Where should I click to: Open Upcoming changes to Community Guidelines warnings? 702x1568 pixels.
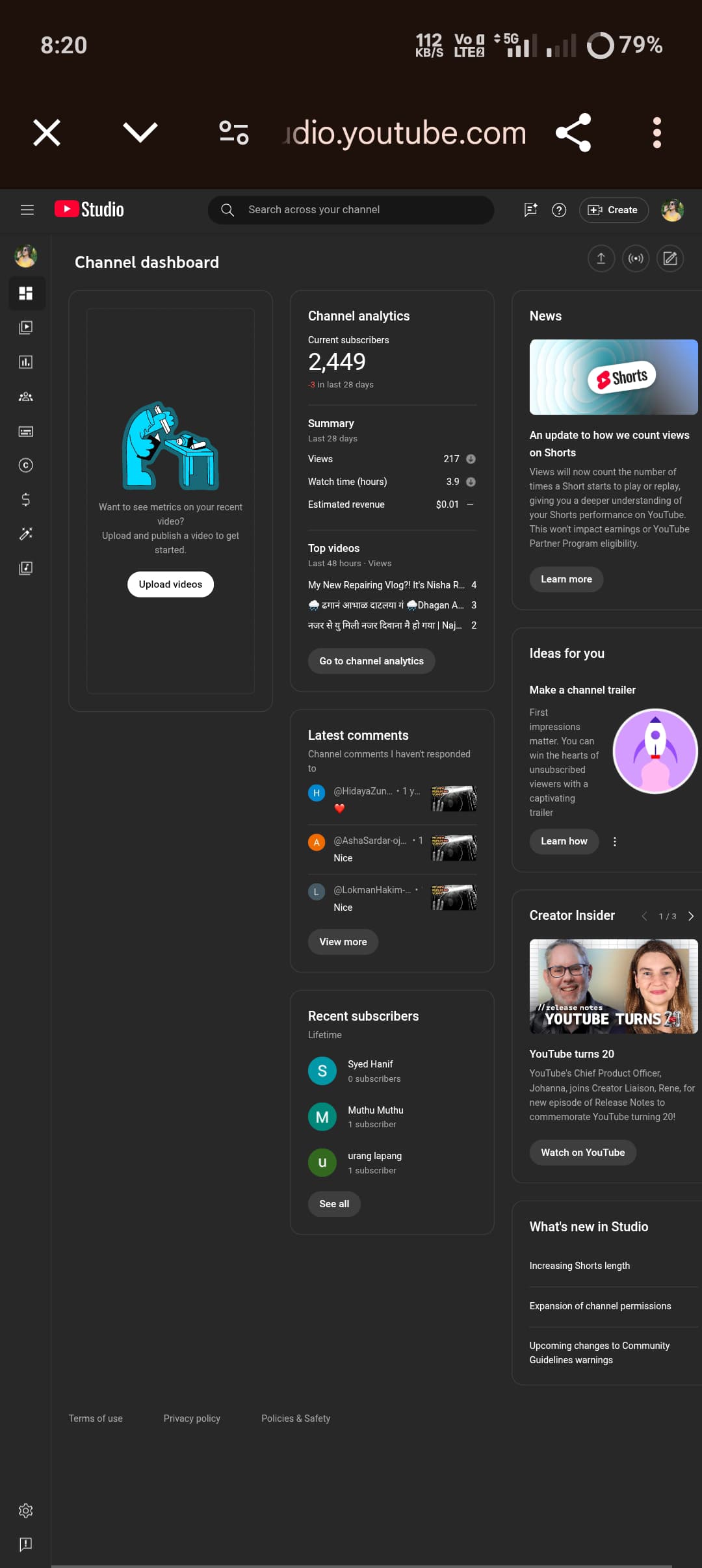pyautogui.click(x=600, y=1353)
